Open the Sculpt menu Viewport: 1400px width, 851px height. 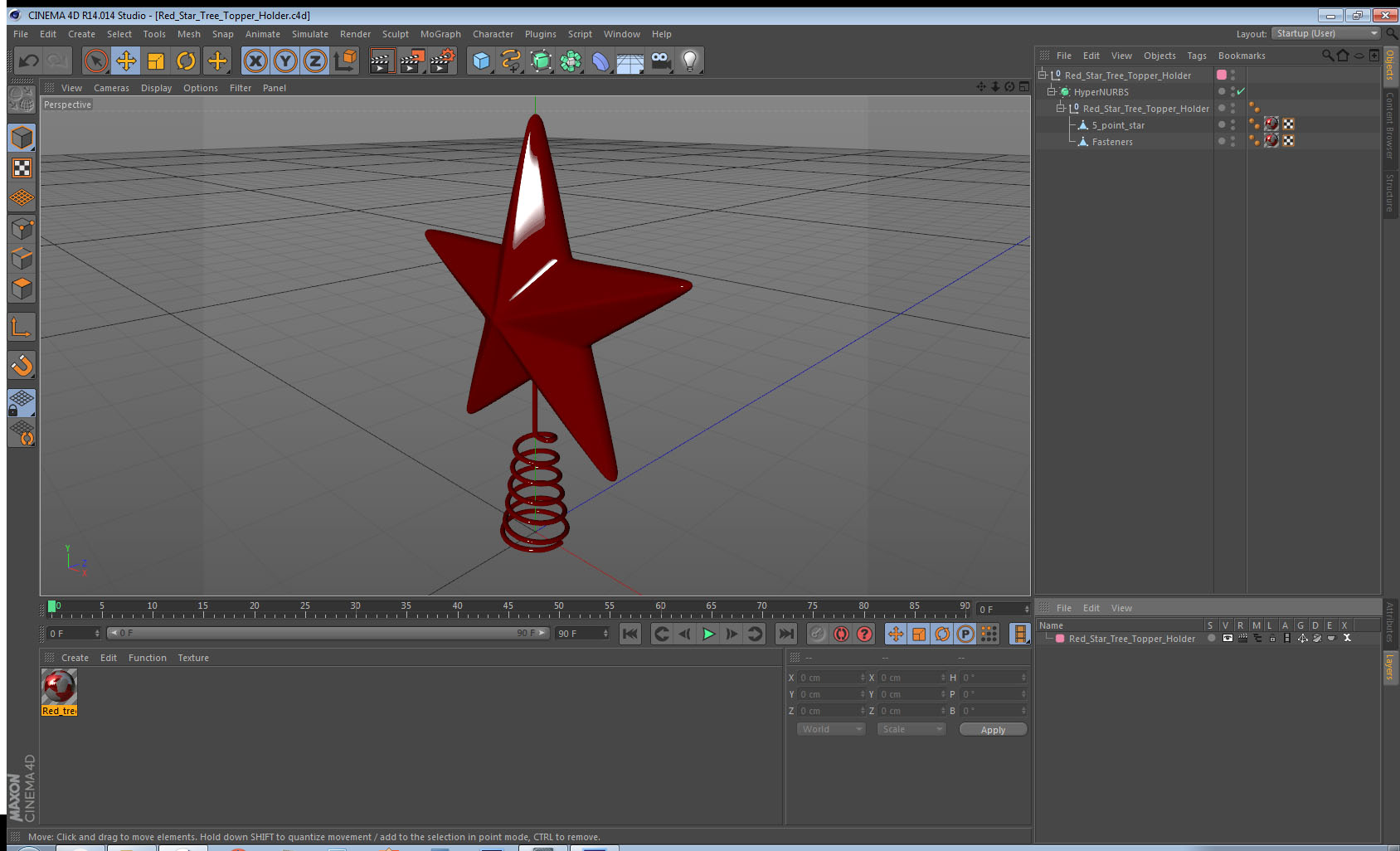click(x=396, y=34)
